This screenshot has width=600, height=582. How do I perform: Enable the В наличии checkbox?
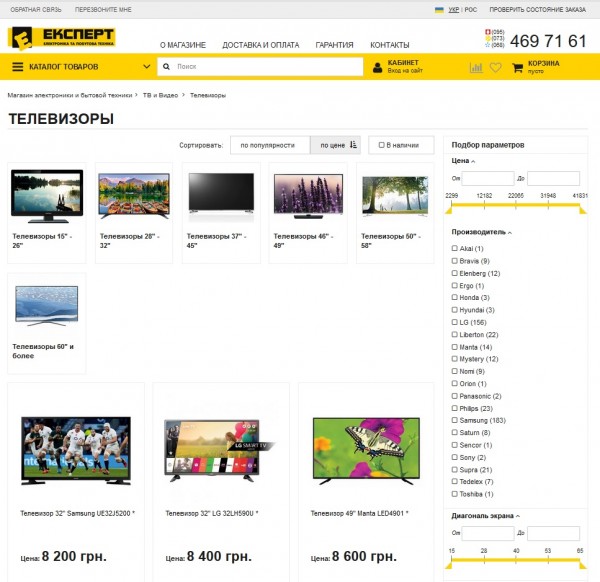coord(382,145)
